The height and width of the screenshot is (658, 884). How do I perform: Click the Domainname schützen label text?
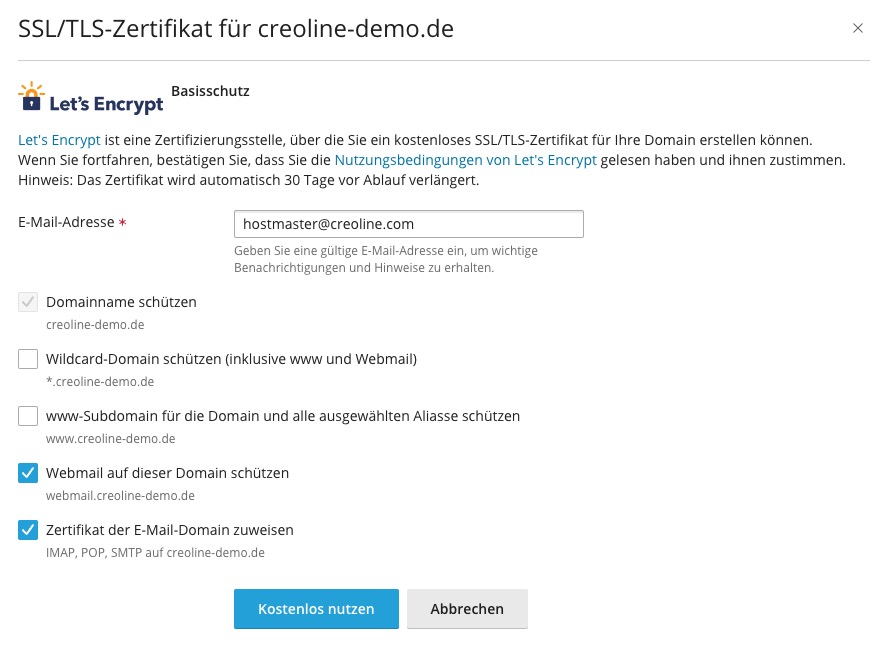pyautogui.click(x=121, y=302)
